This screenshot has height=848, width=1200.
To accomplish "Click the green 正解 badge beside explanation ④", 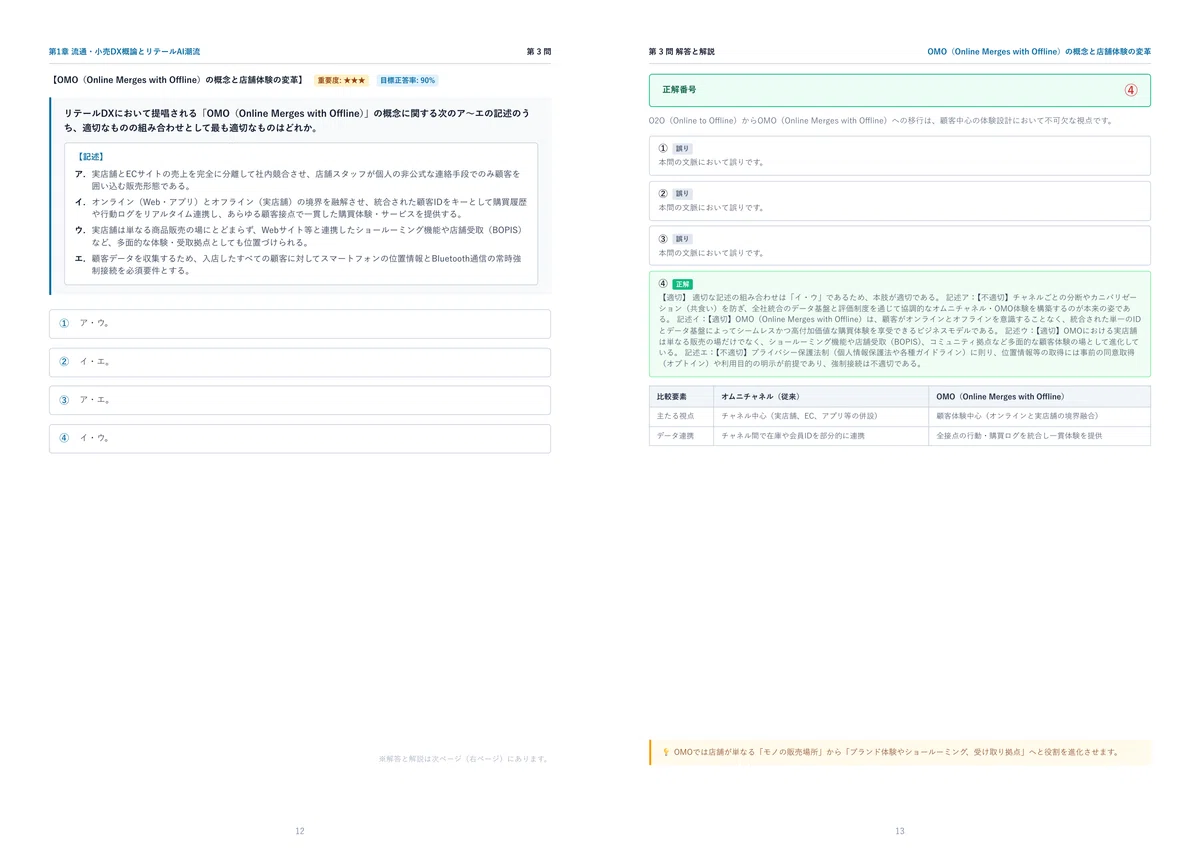I will (x=682, y=284).
